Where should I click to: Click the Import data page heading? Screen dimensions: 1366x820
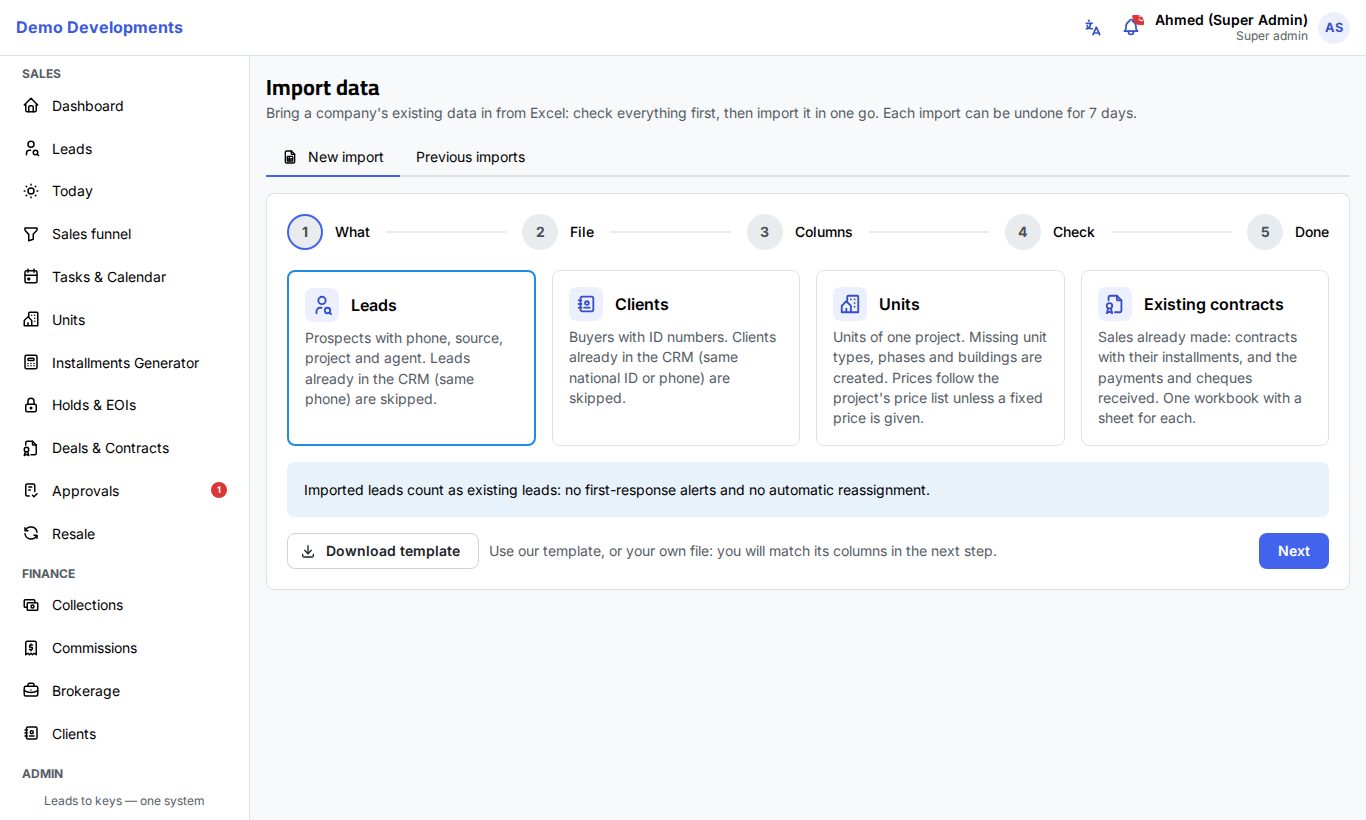click(323, 88)
